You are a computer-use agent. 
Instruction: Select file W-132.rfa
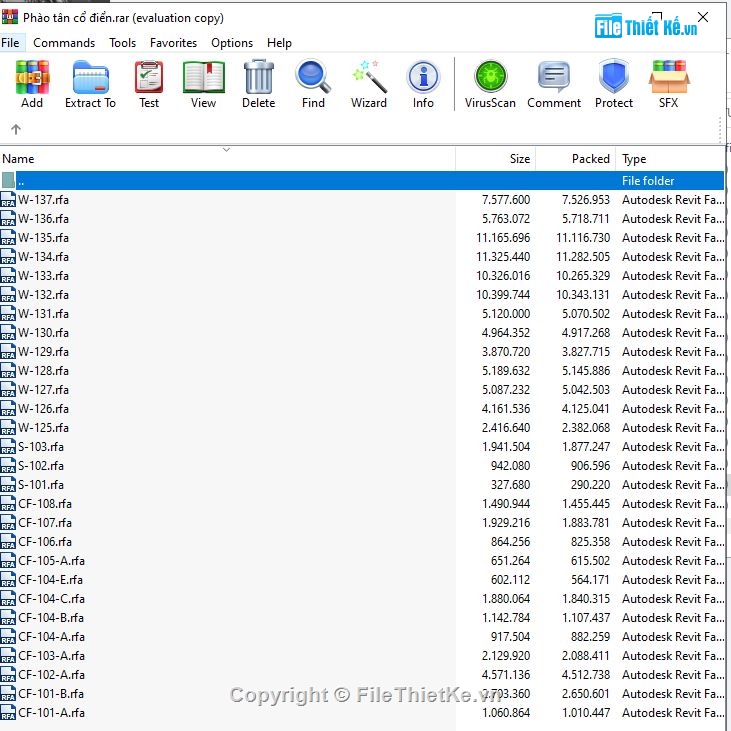pyautogui.click(x=362, y=295)
